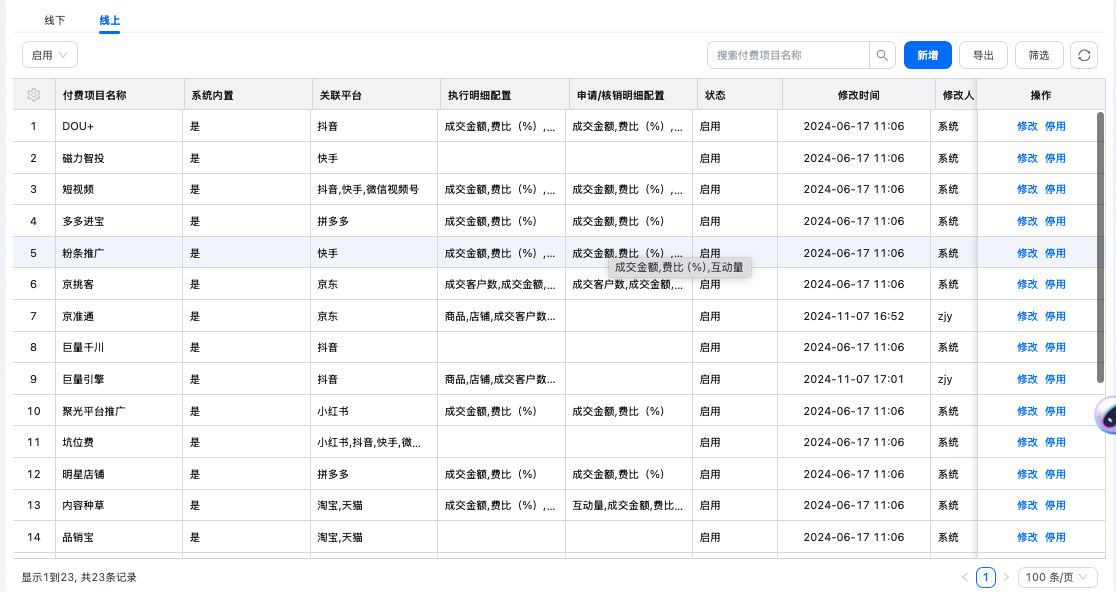Click the vertical table scrollbar

(1101, 250)
